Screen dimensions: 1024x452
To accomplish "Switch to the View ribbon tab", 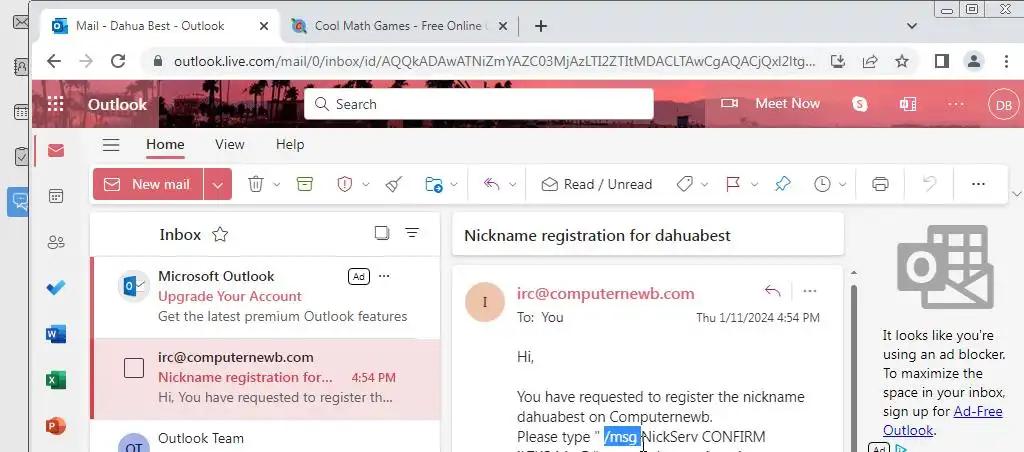I will (x=230, y=144).
